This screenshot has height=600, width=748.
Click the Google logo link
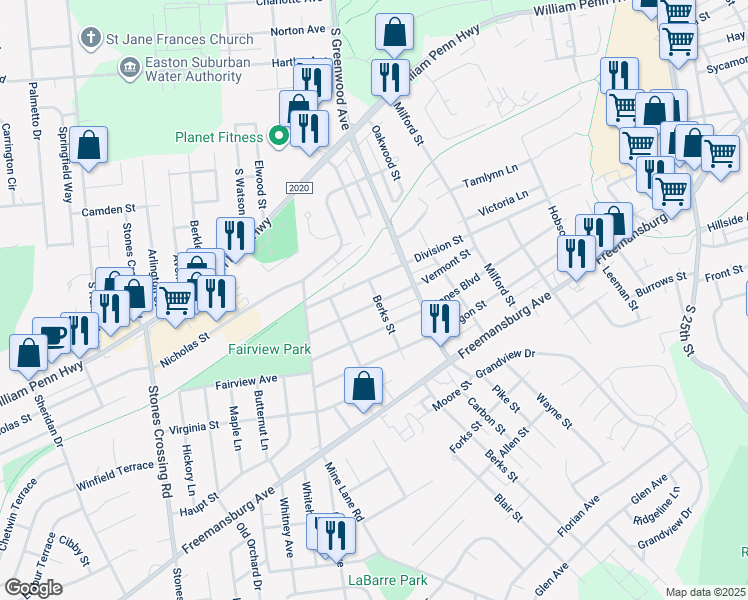pos(33,589)
